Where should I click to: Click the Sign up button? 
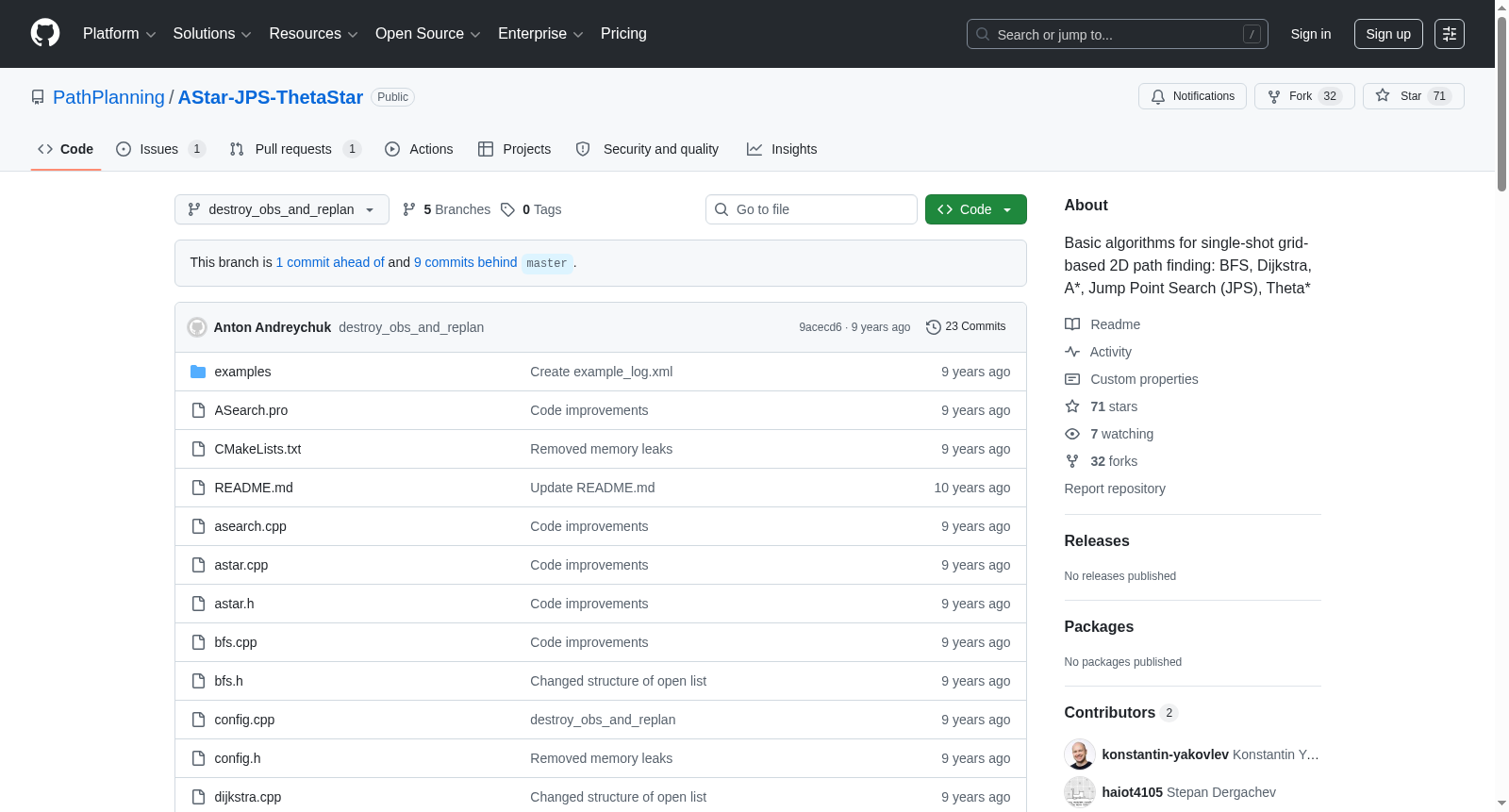tap(1388, 34)
